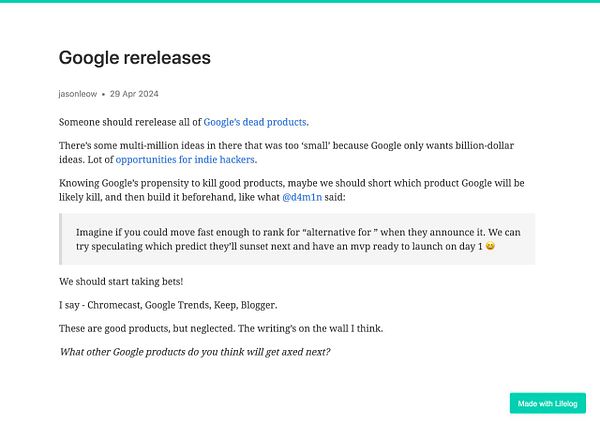
Task: Click the smiley emoji ending the quote
Action: point(489,247)
